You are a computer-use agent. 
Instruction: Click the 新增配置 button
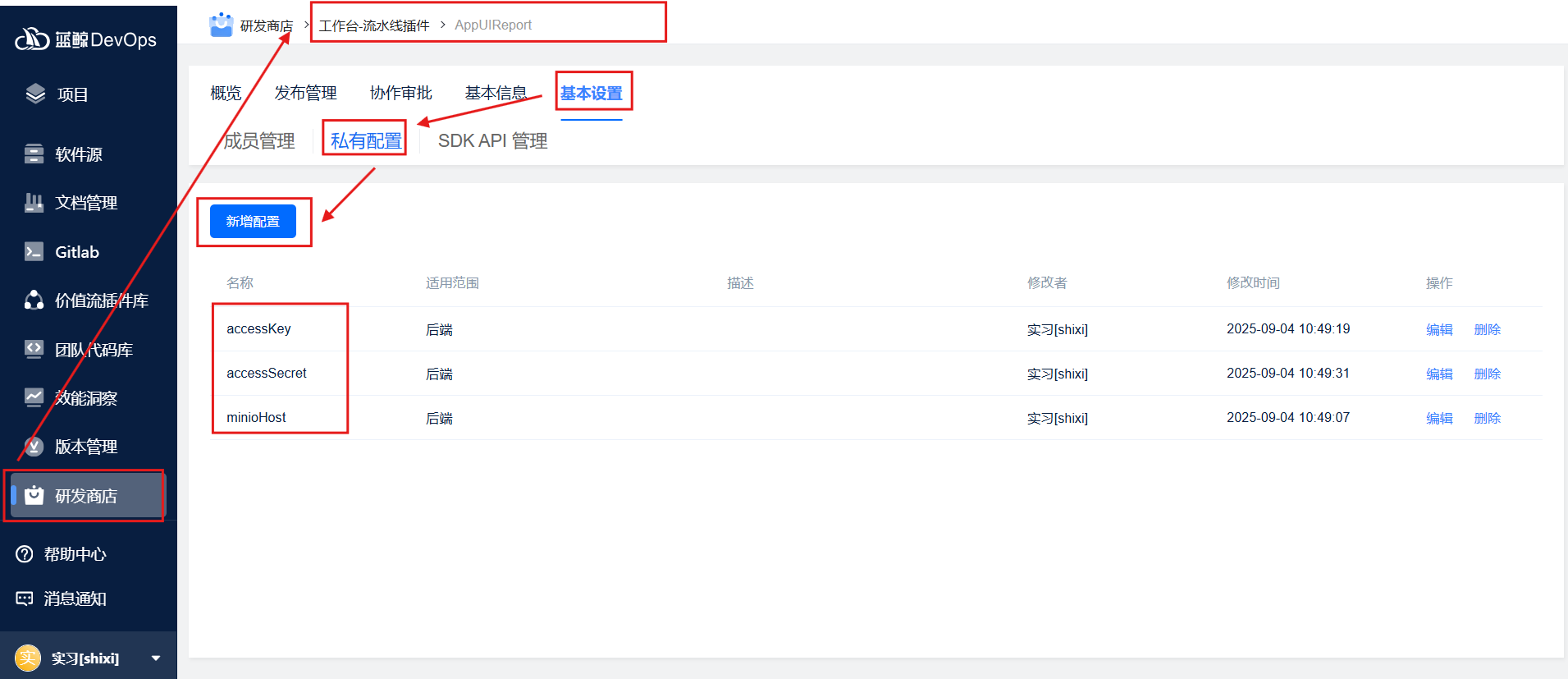click(x=253, y=222)
